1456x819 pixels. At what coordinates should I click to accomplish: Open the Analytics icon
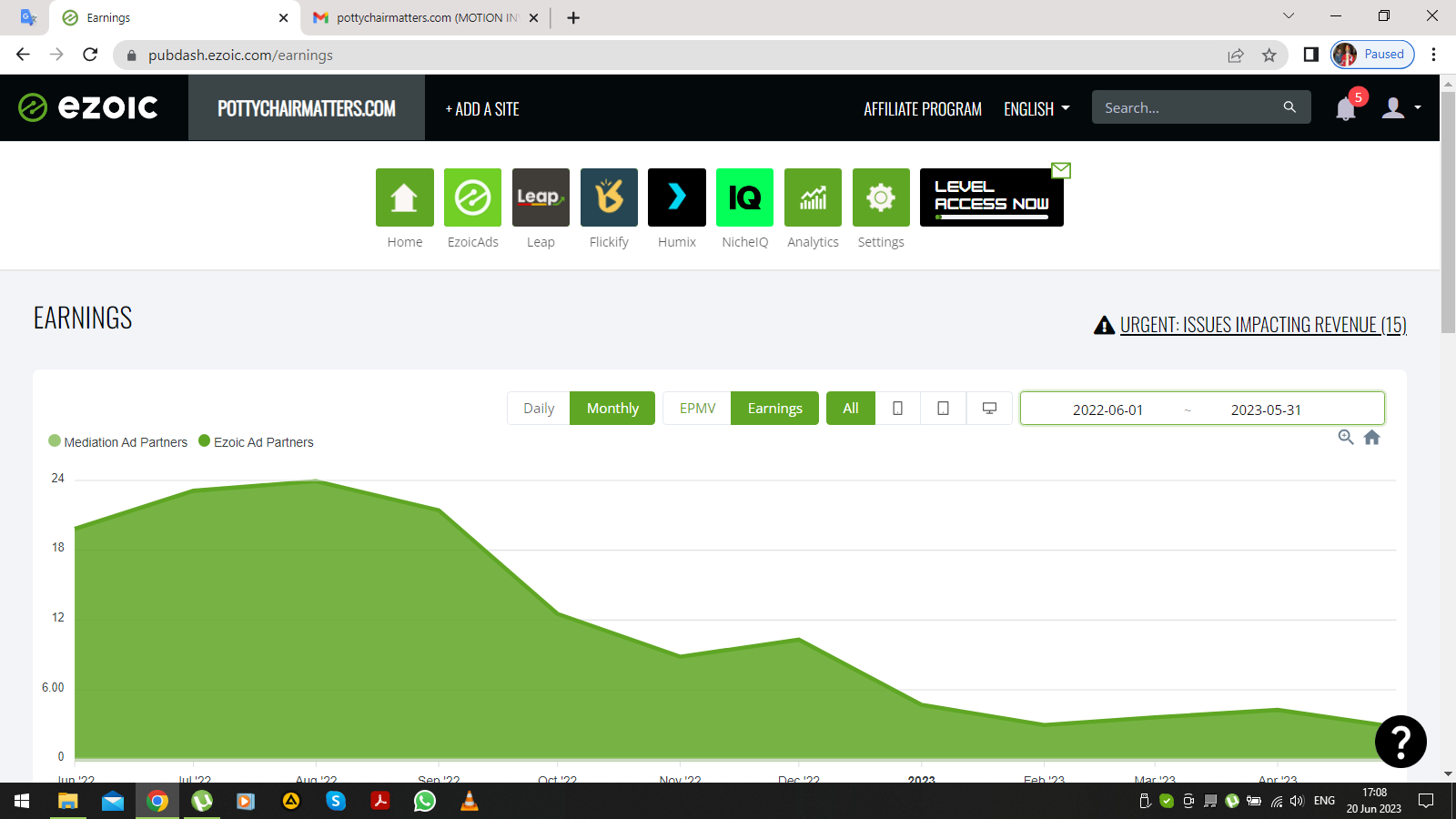(813, 197)
